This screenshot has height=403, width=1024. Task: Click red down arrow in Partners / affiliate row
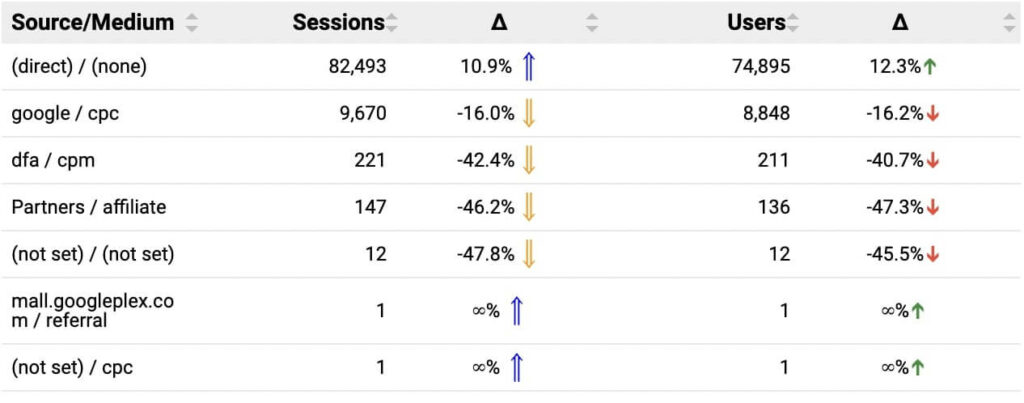coord(933,207)
